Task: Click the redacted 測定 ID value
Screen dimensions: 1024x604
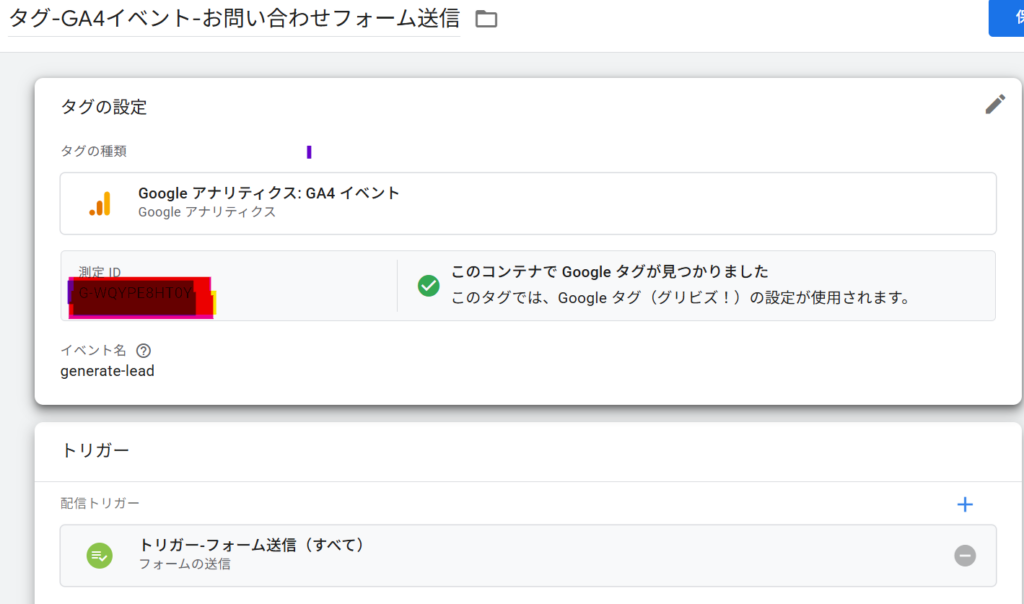Action: click(139, 297)
